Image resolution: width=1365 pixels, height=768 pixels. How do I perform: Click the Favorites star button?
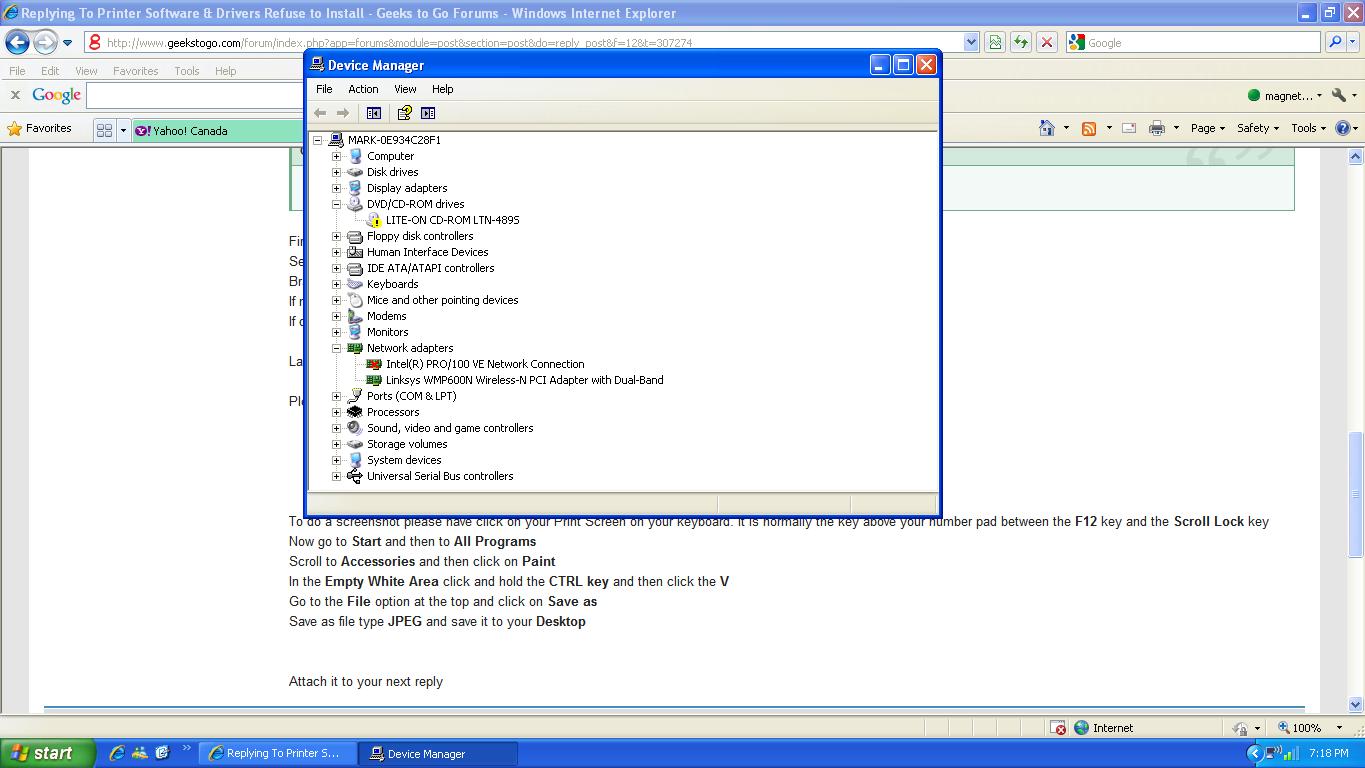tap(40, 128)
